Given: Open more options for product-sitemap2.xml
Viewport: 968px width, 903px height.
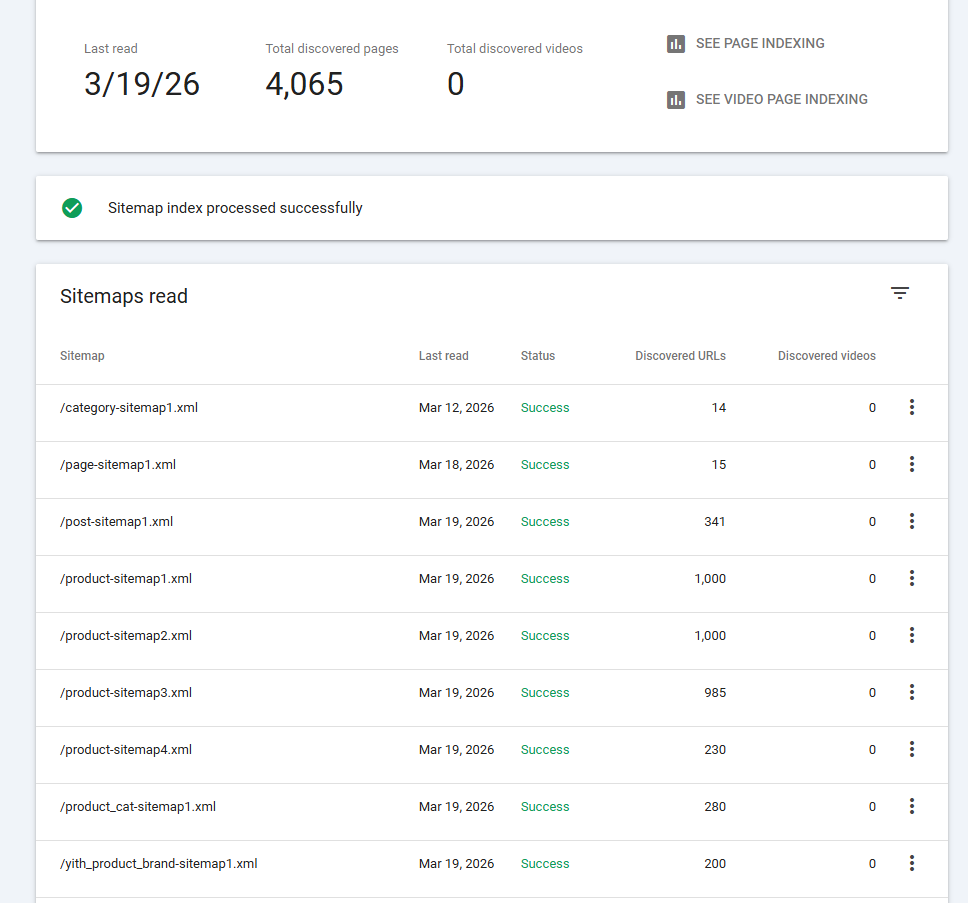Looking at the screenshot, I should (911, 635).
